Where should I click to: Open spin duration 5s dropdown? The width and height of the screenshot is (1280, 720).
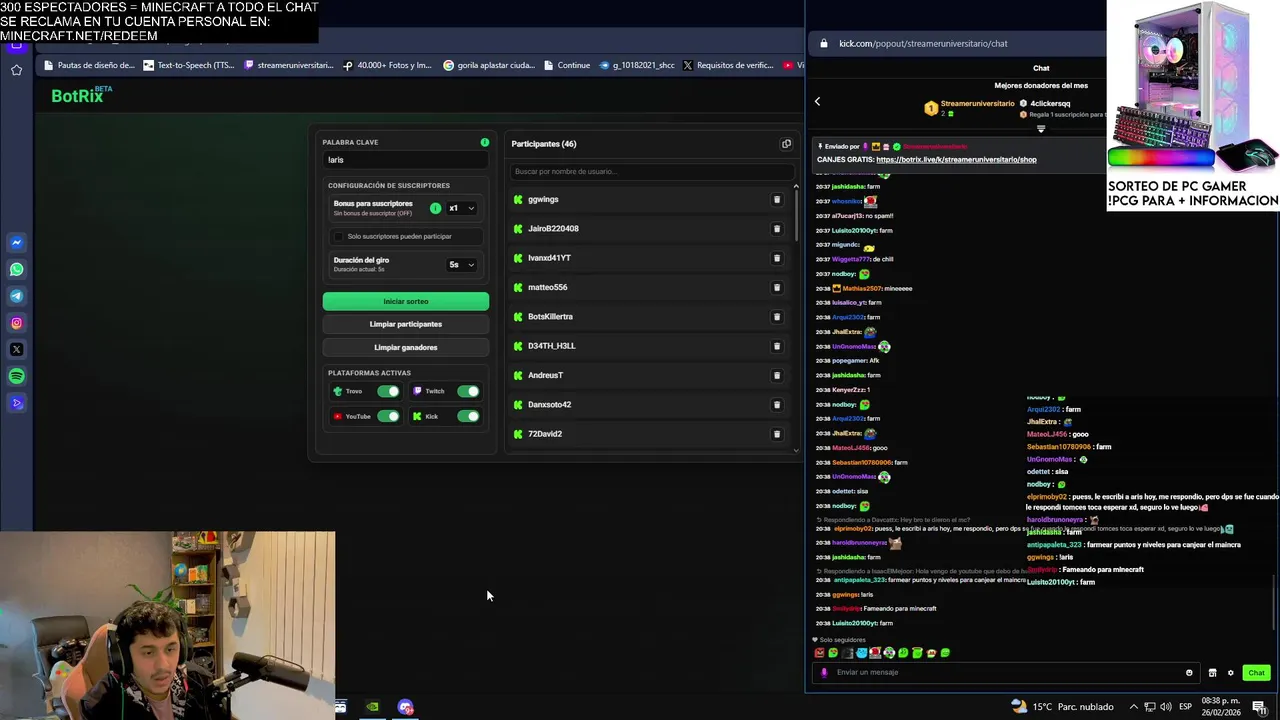click(461, 265)
